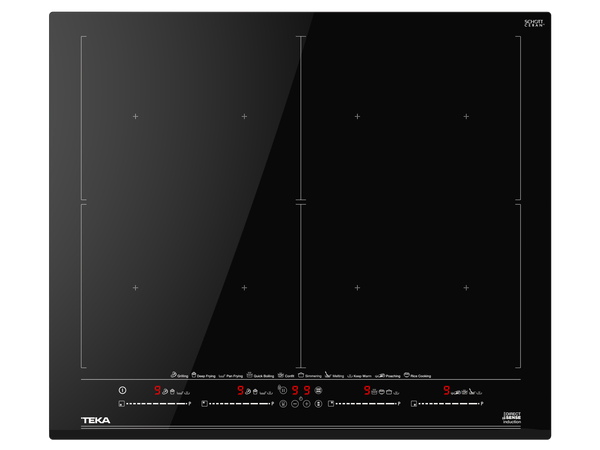Tap Poaching icon beside fourth zone display
This screenshot has width=600, height=450.
pyautogui.click(x=455, y=393)
